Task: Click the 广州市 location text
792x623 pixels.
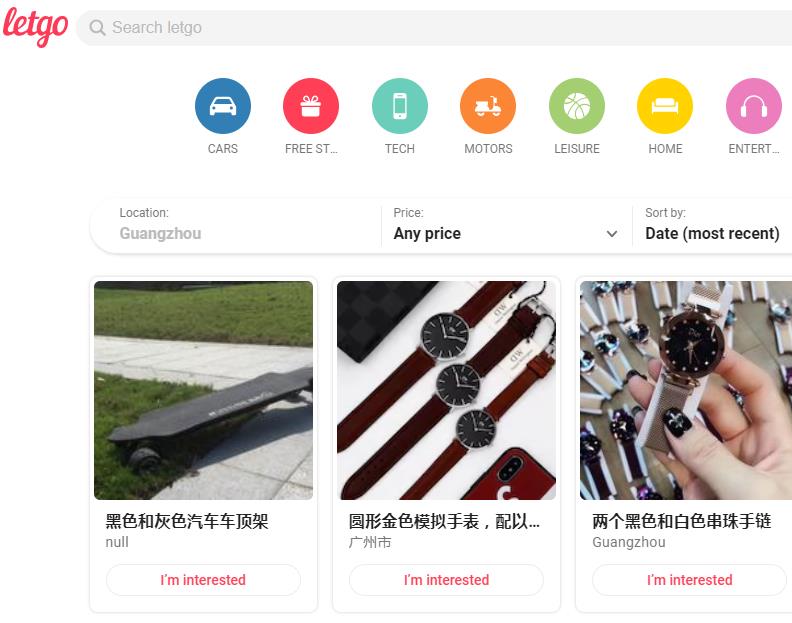Action: [x=370, y=542]
